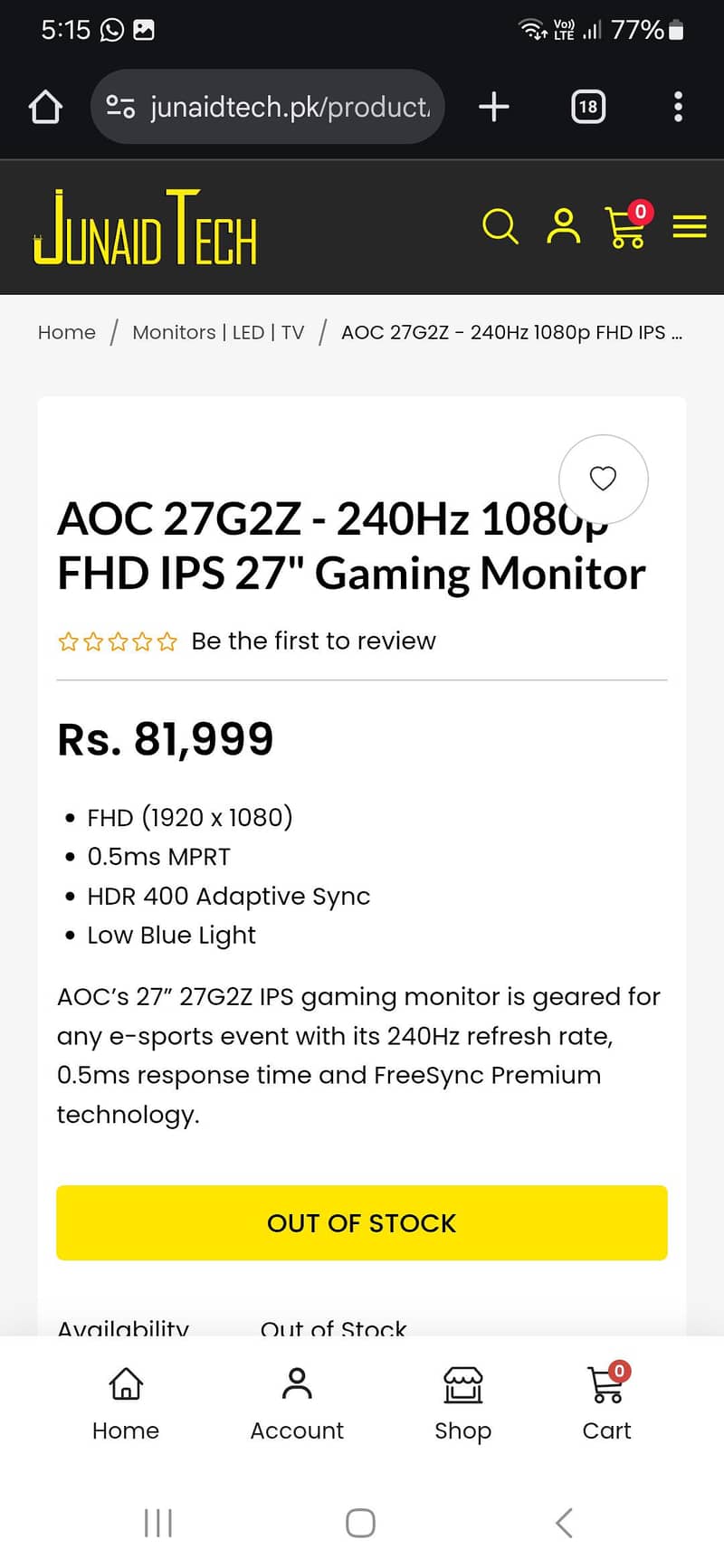Image resolution: width=724 pixels, height=1568 pixels.
Task: Open Chrome's home button
Action: pyautogui.click(x=45, y=106)
